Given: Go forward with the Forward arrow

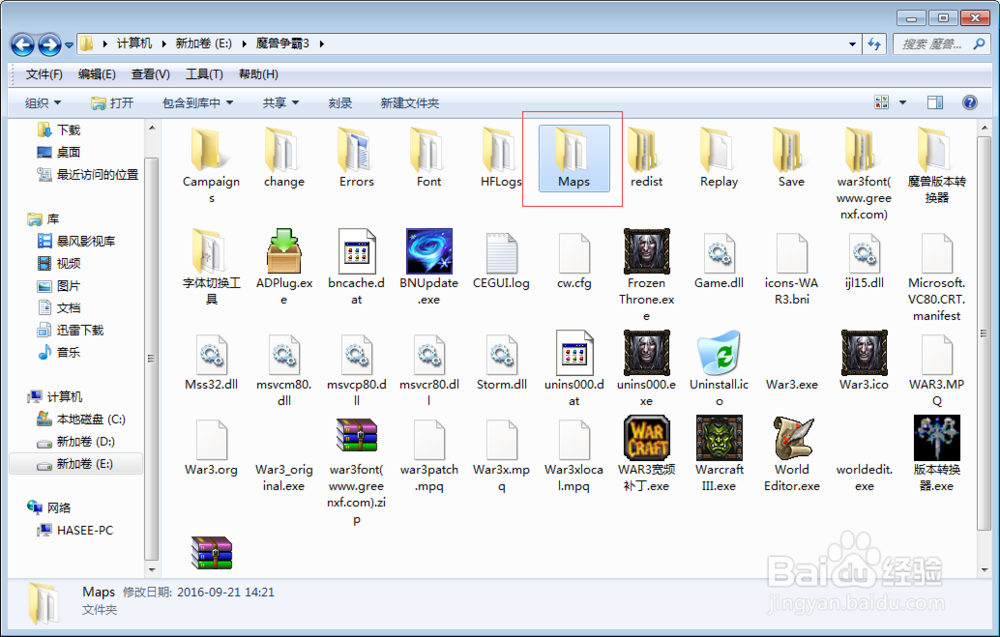Looking at the screenshot, I should [x=49, y=45].
